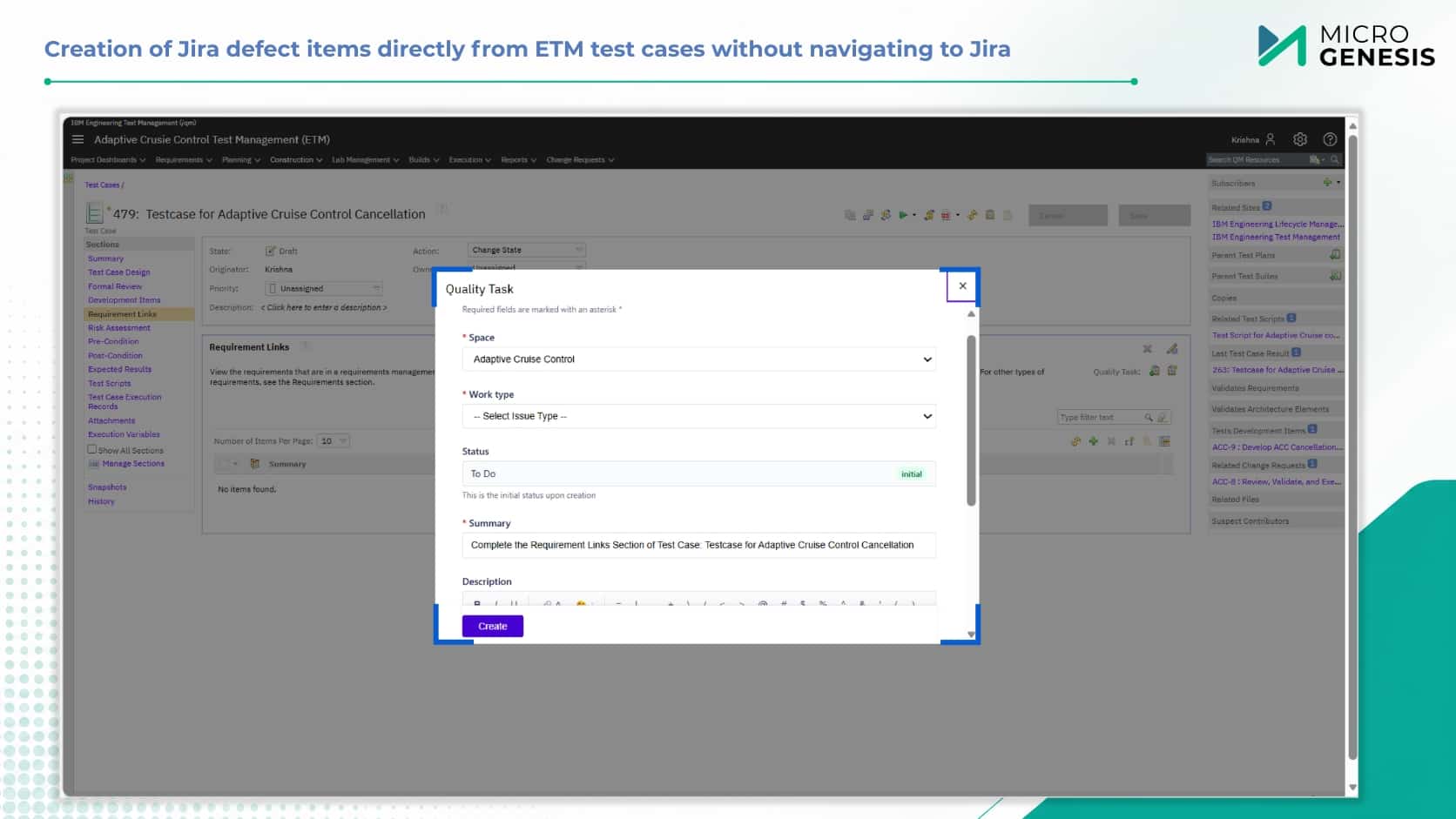This screenshot has width=1456, height=819.
Task: Open the dropdown arrow next to run icon
Action: (914, 215)
